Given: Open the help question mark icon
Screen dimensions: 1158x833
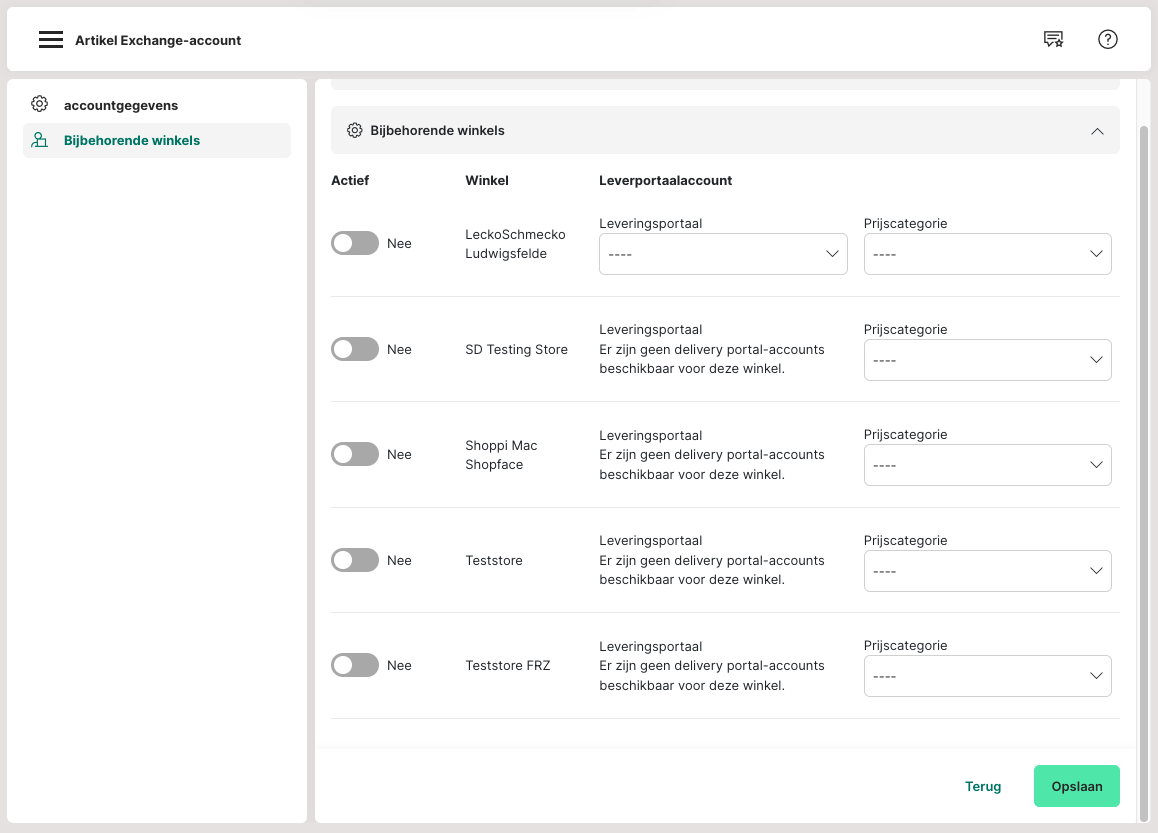Looking at the screenshot, I should [x=1107, y=40].
